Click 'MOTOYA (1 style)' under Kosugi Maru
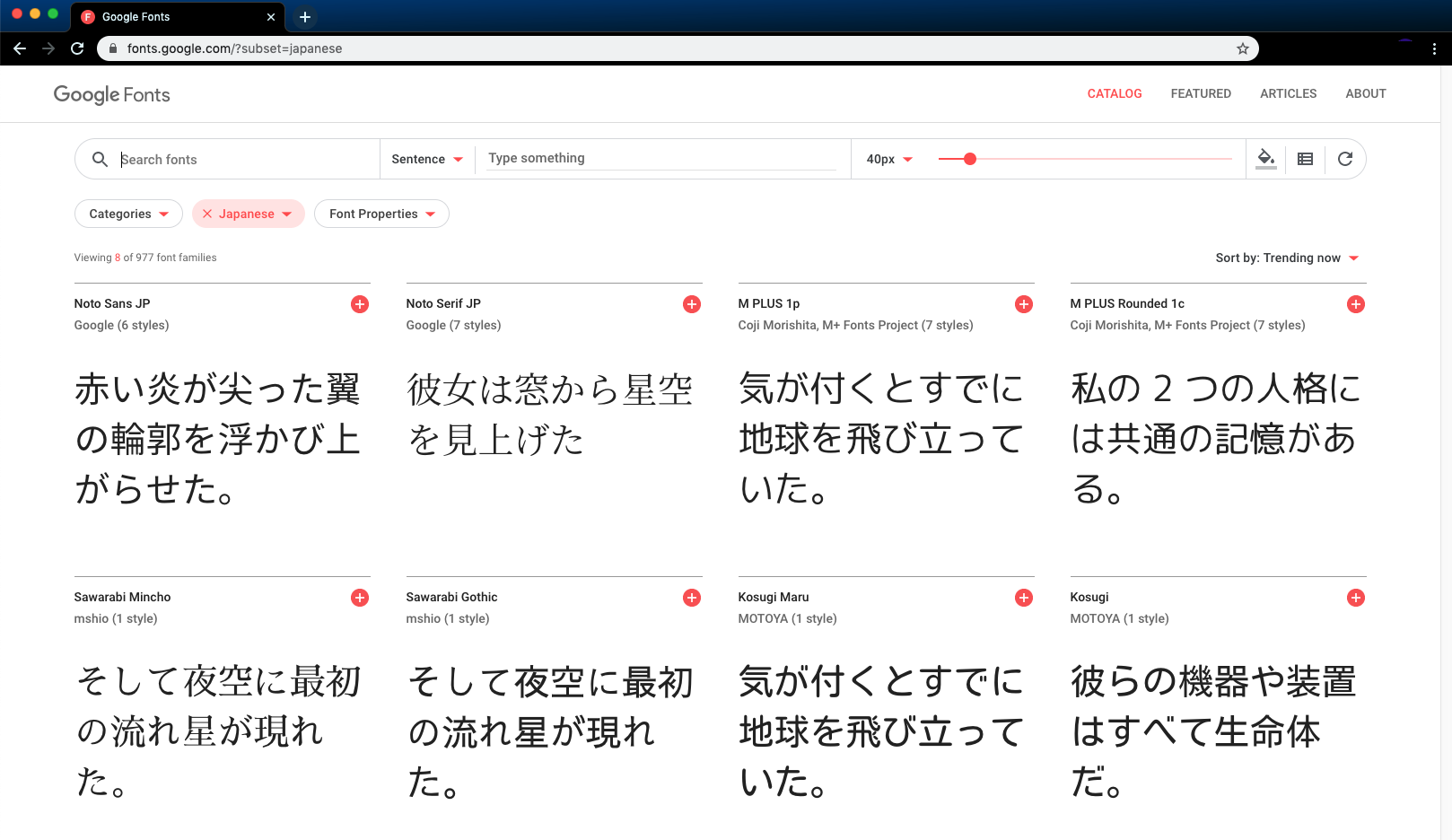The width and height of the screenshot is (1452, 840). pos(787,618)
